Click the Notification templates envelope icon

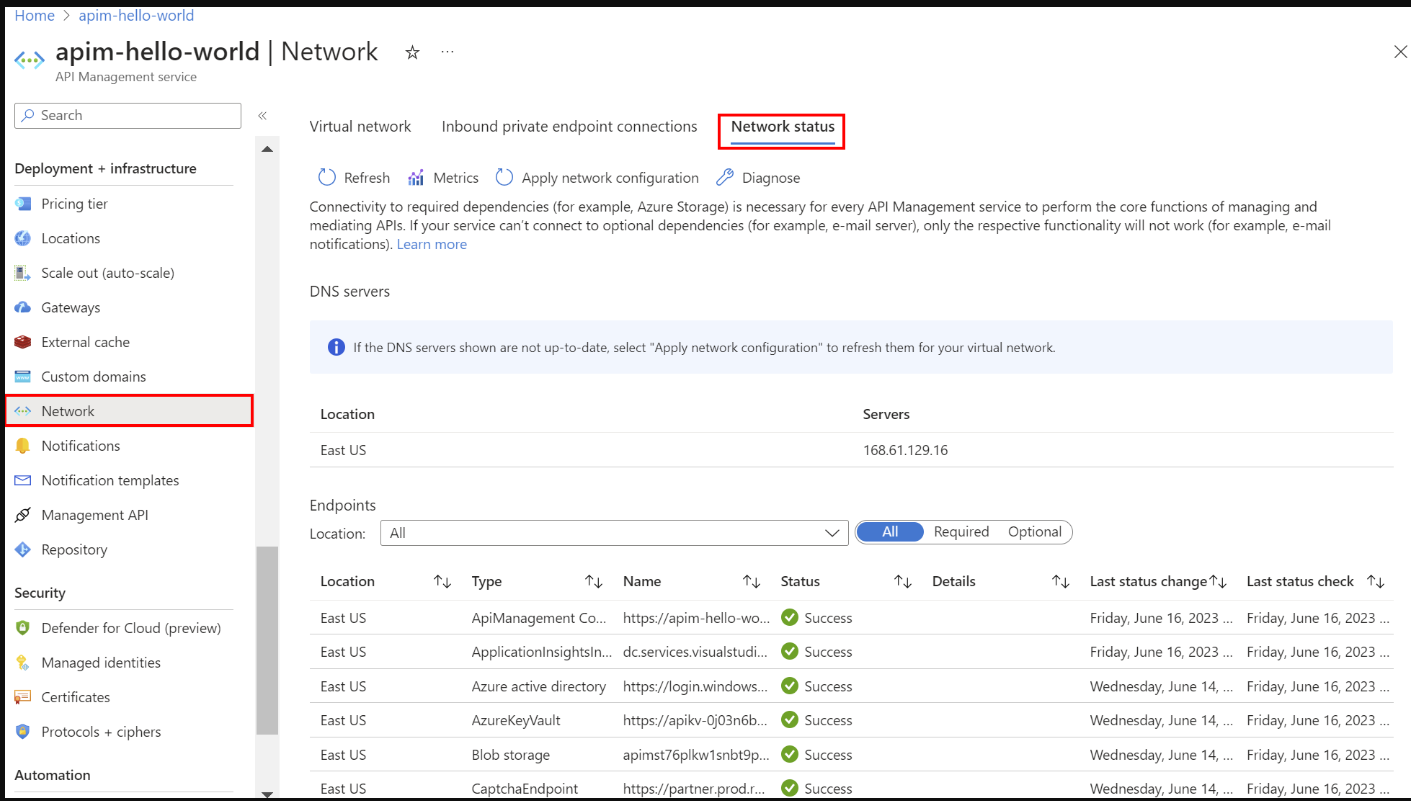pos(23,481)
